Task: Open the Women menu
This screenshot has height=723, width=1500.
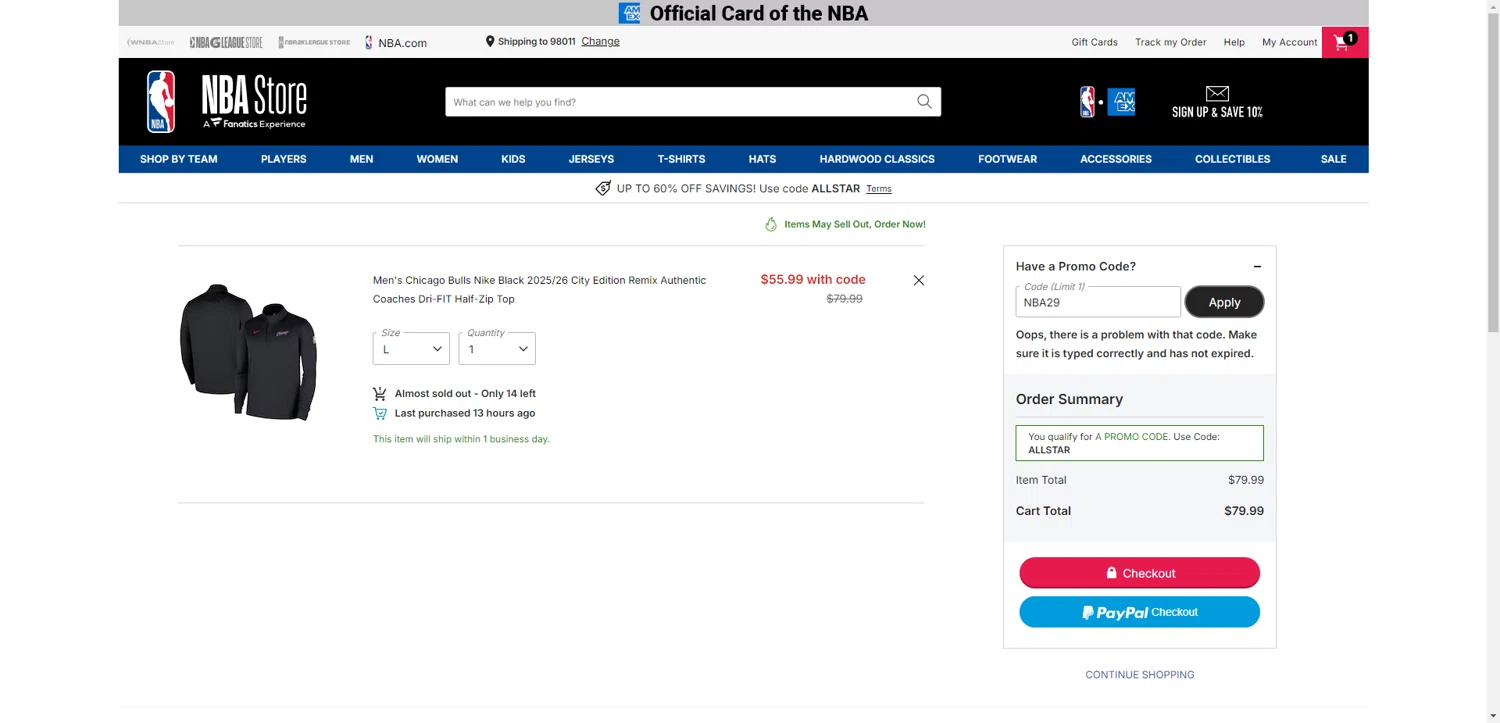Action: [437, 159]
